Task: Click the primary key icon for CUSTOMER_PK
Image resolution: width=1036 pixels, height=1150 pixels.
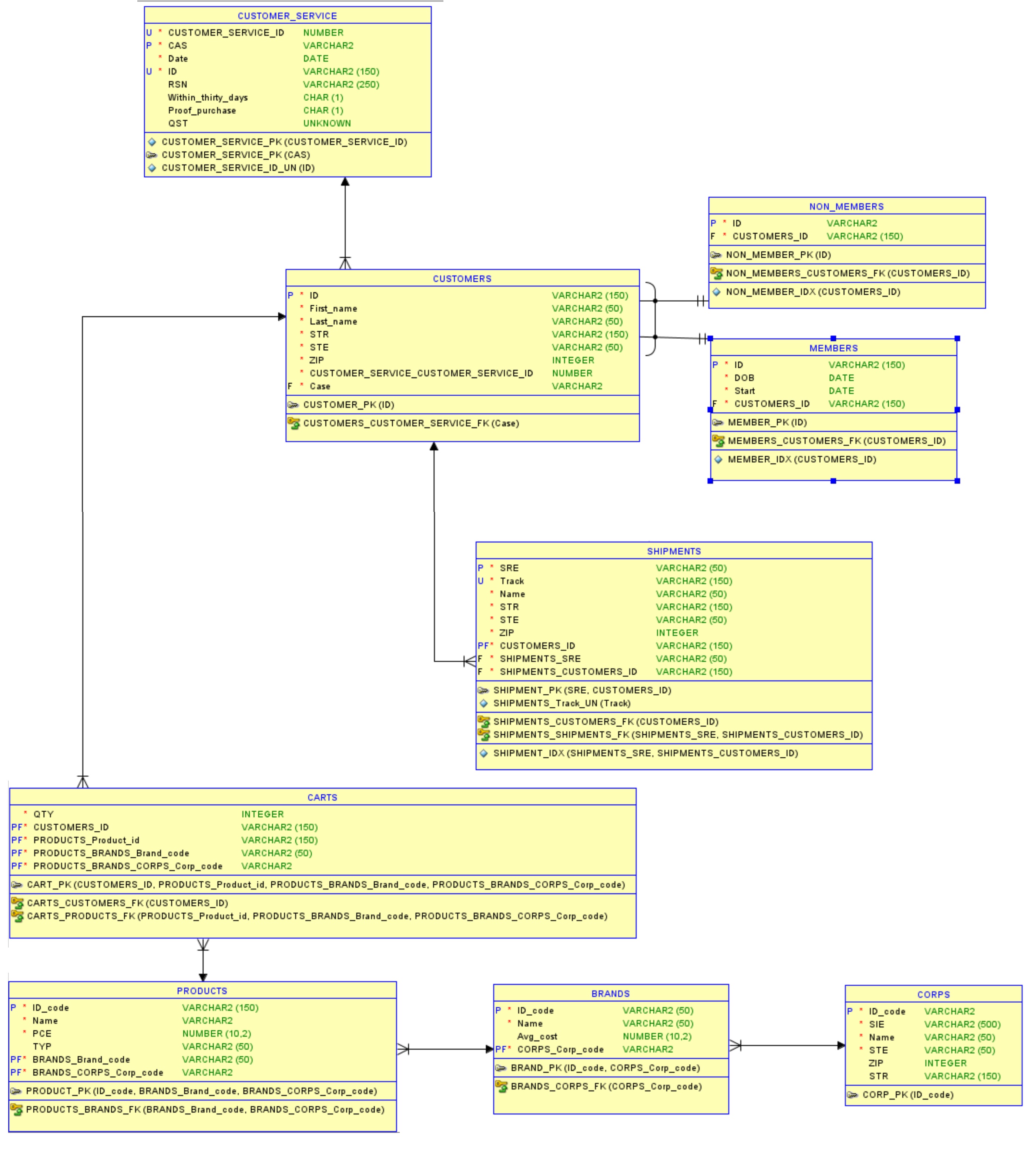Action: [x=293, y=405]
